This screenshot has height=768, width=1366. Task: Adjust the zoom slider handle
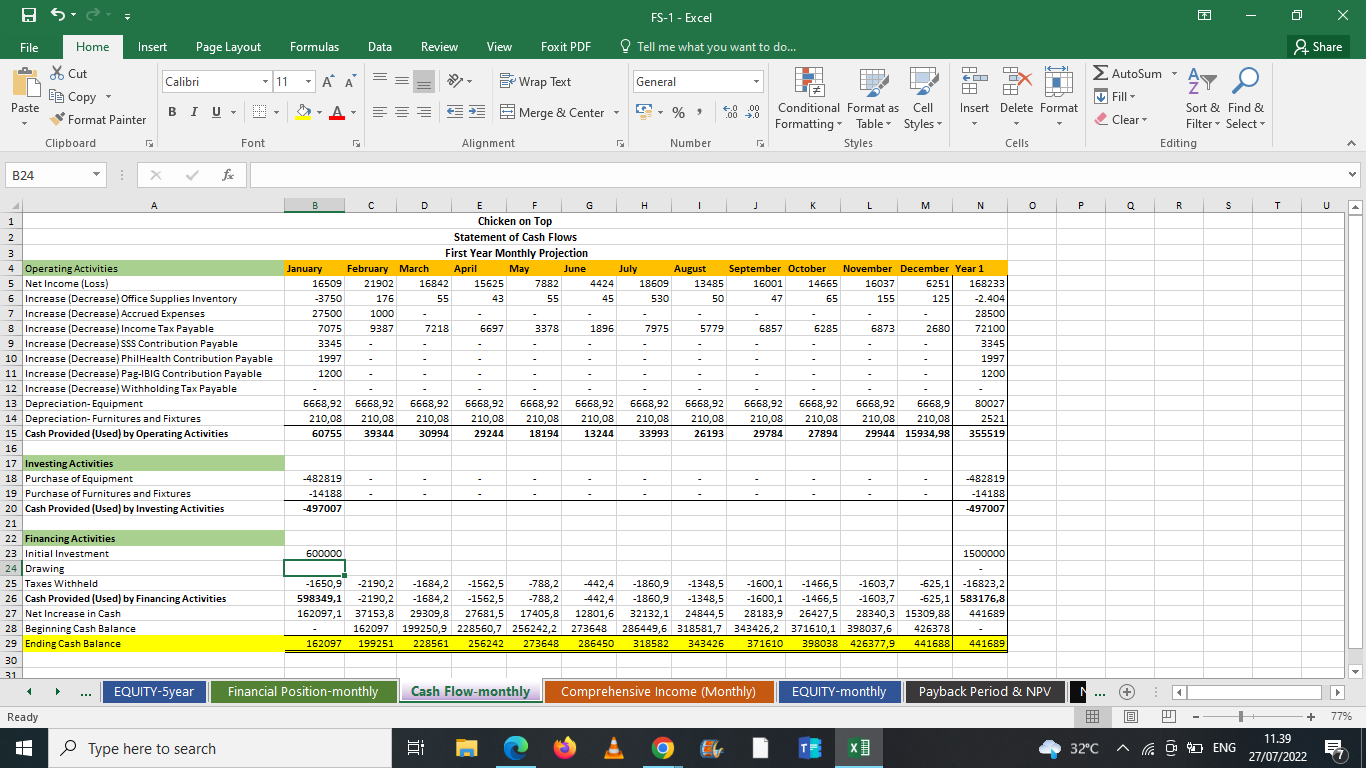(x=1240, y=717)
